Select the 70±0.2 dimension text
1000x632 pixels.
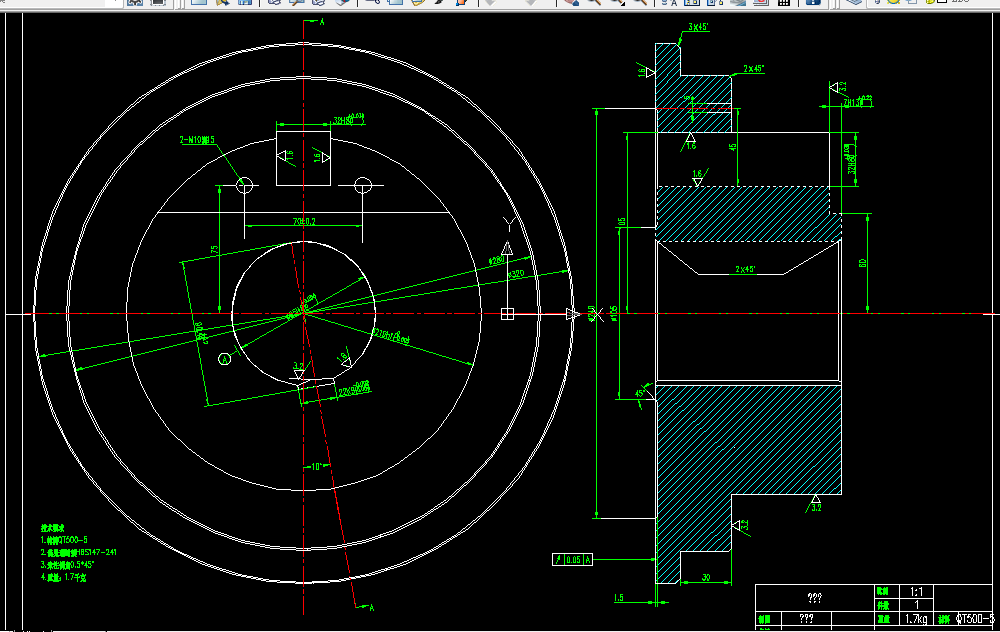[304, 221]
